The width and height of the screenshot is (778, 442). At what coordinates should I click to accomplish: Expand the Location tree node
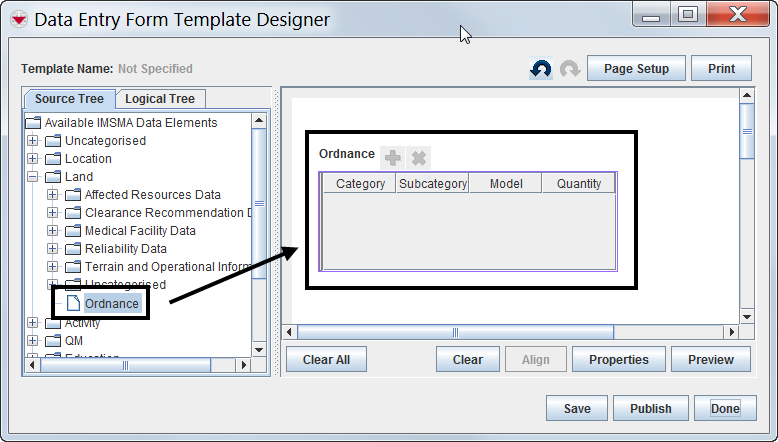click(x=33, y=159)
